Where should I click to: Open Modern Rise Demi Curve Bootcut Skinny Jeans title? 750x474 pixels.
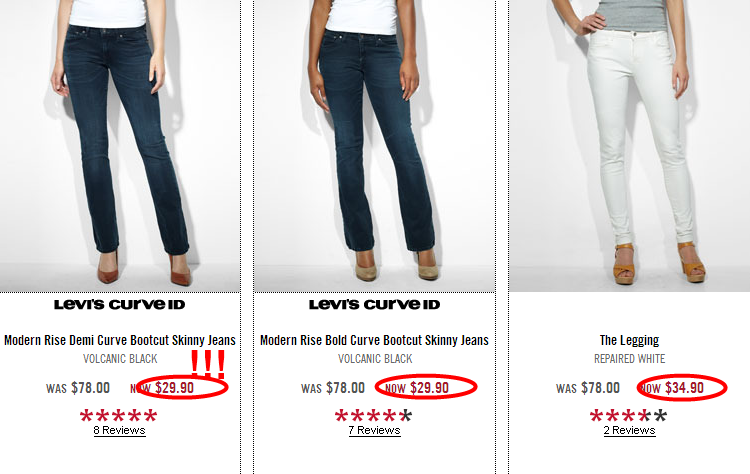click(x=120, y=340)
